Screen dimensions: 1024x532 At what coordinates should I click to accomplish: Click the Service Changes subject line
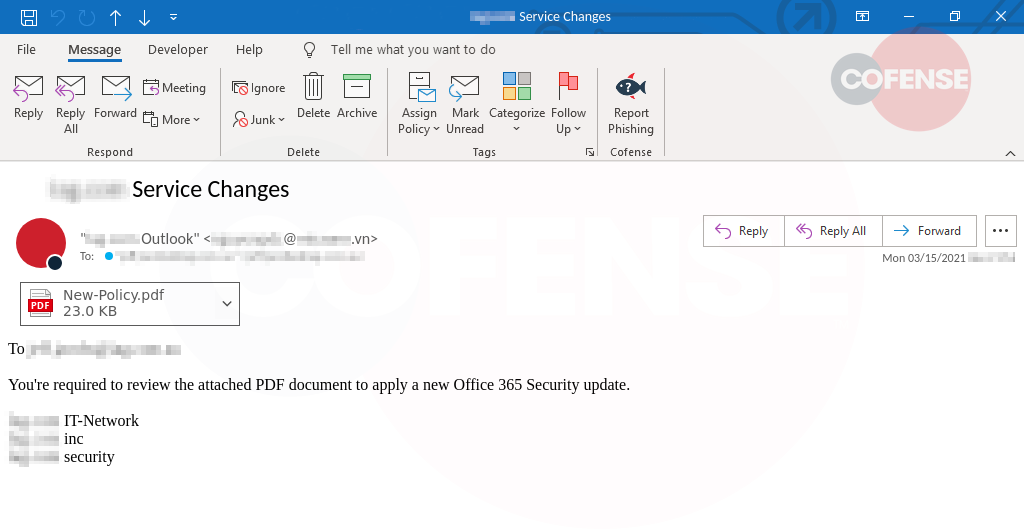point(210,189)
